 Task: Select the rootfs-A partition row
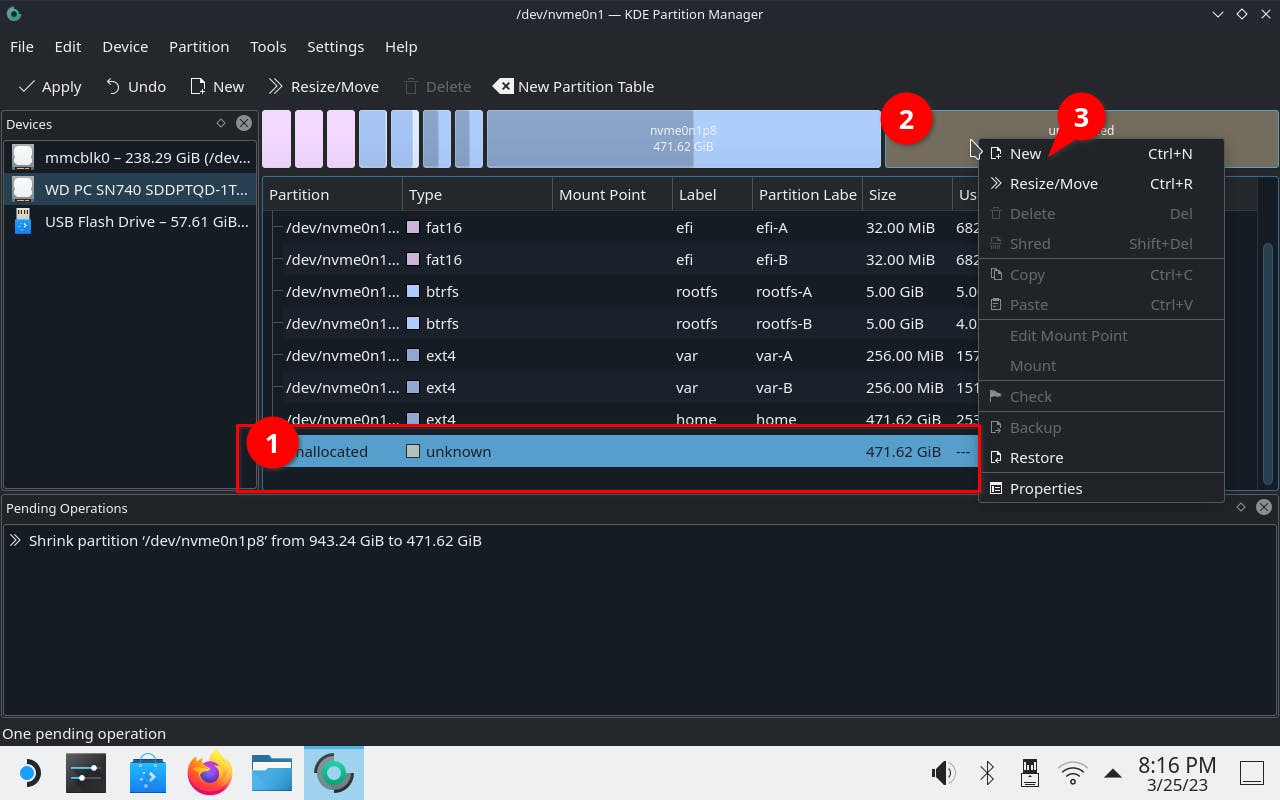pyautogui.click(x=620, y=291)
